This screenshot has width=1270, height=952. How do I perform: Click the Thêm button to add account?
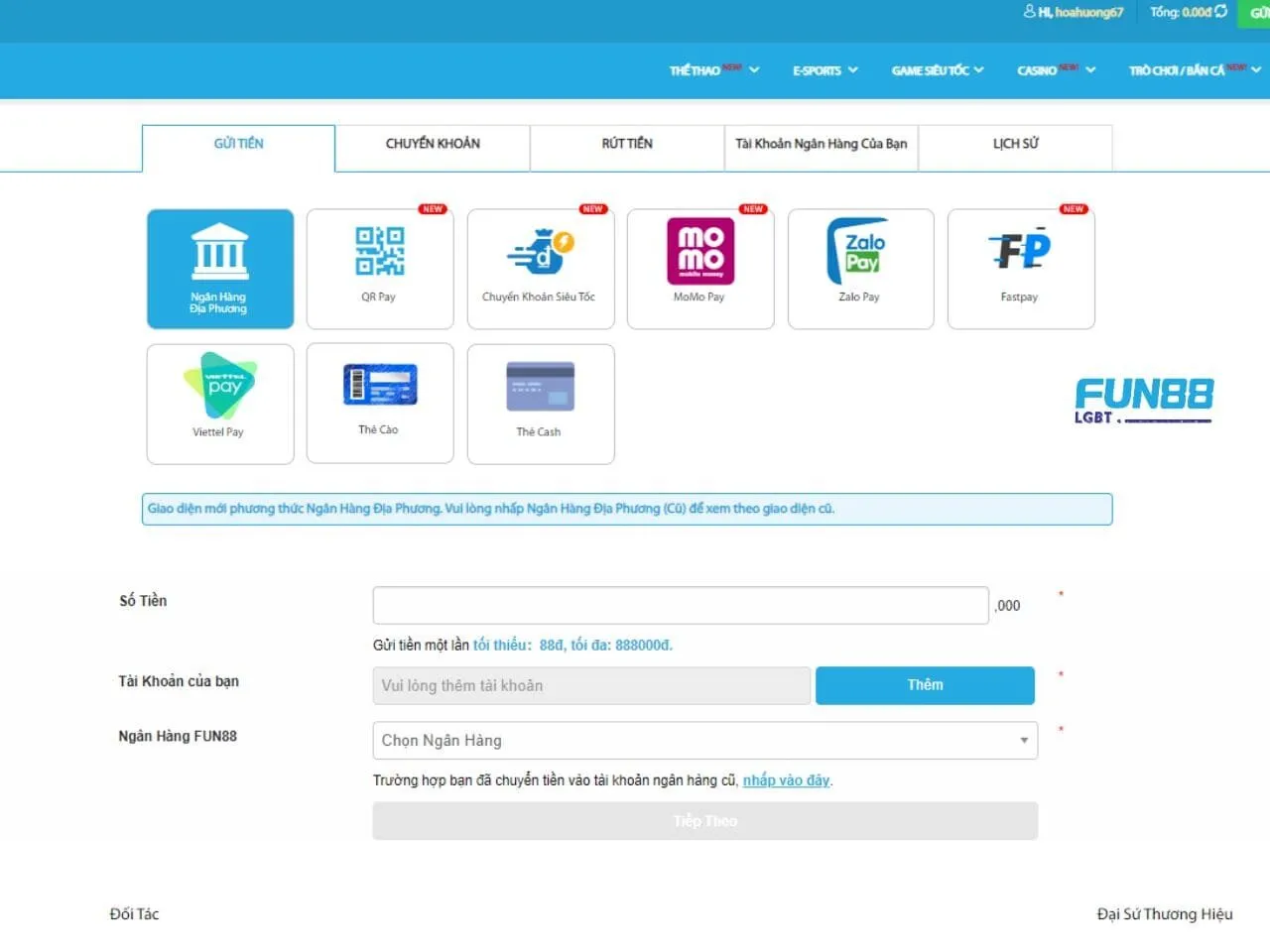coord(925,685)
